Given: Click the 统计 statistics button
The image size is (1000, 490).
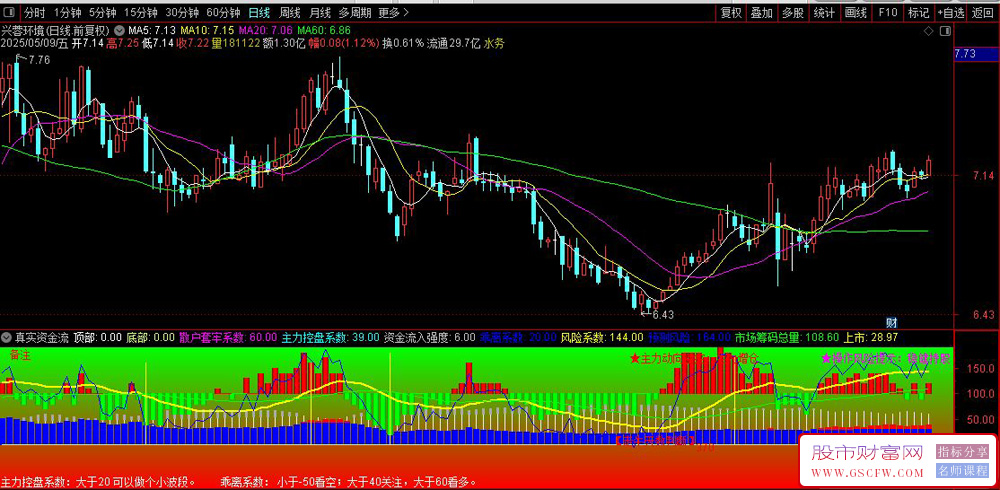Looking at the screenshot, I should [x=824, y=12].
